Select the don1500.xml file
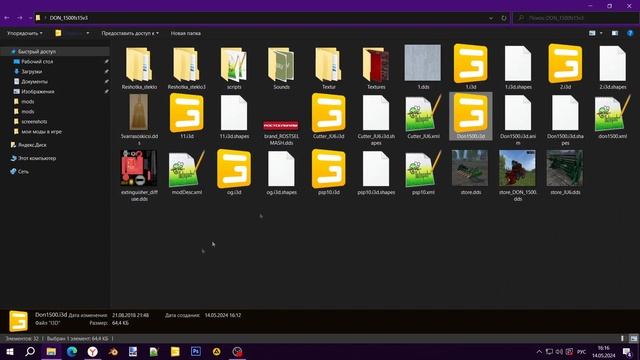The width and height of the screenshot is (640, 360). tap(613, 117)
